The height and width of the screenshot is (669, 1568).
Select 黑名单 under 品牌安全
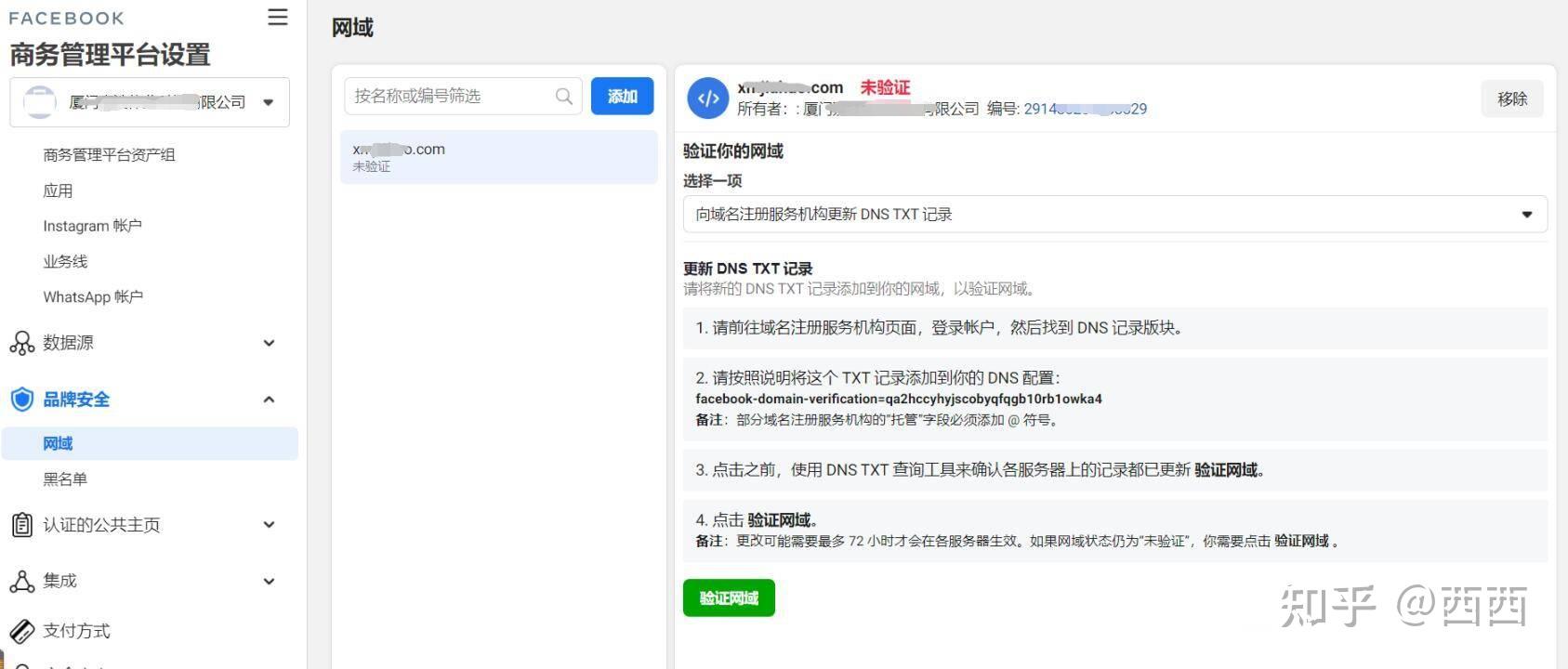click(65, 479)
